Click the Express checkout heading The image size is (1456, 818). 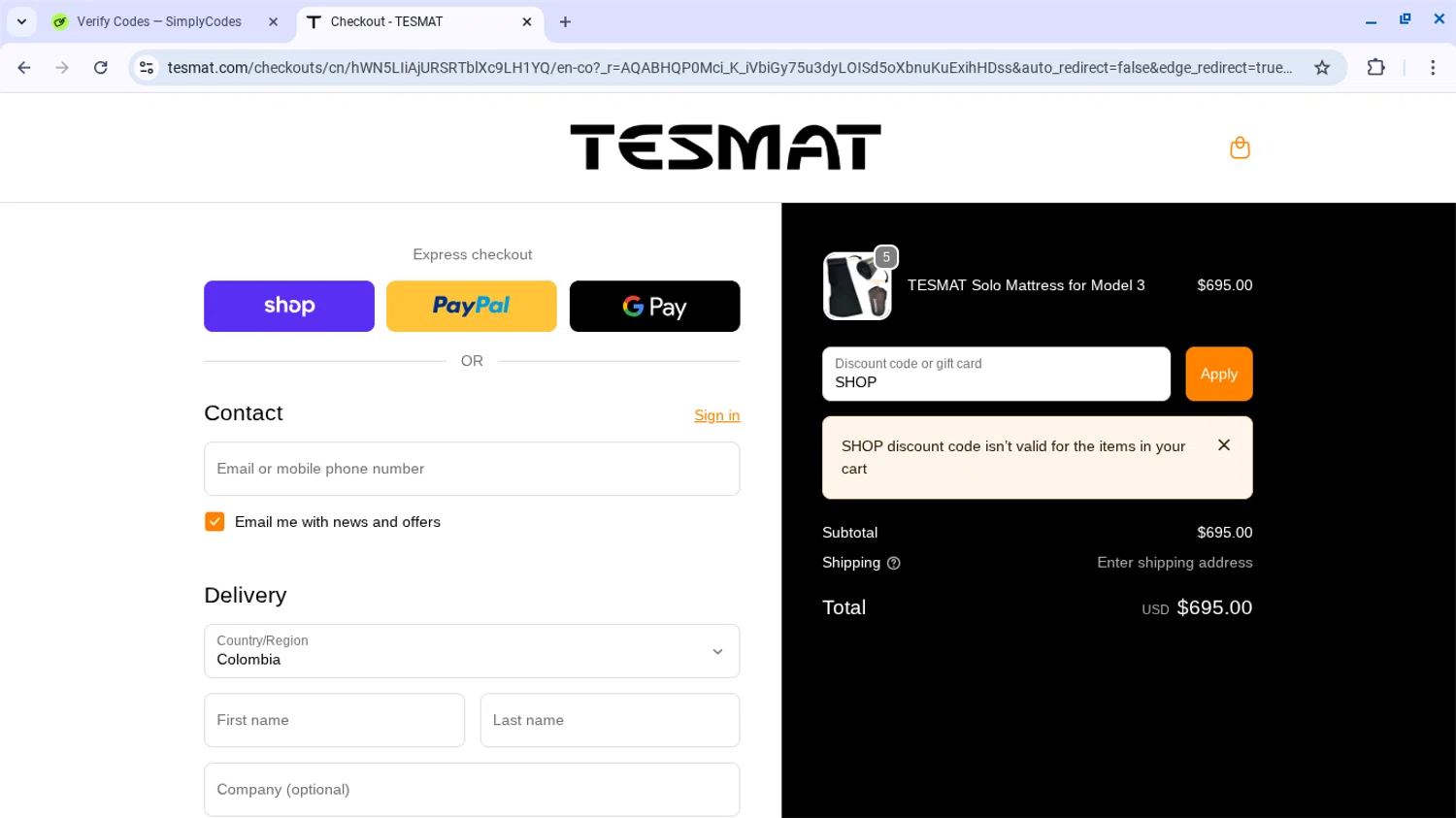tap(473, 254)
